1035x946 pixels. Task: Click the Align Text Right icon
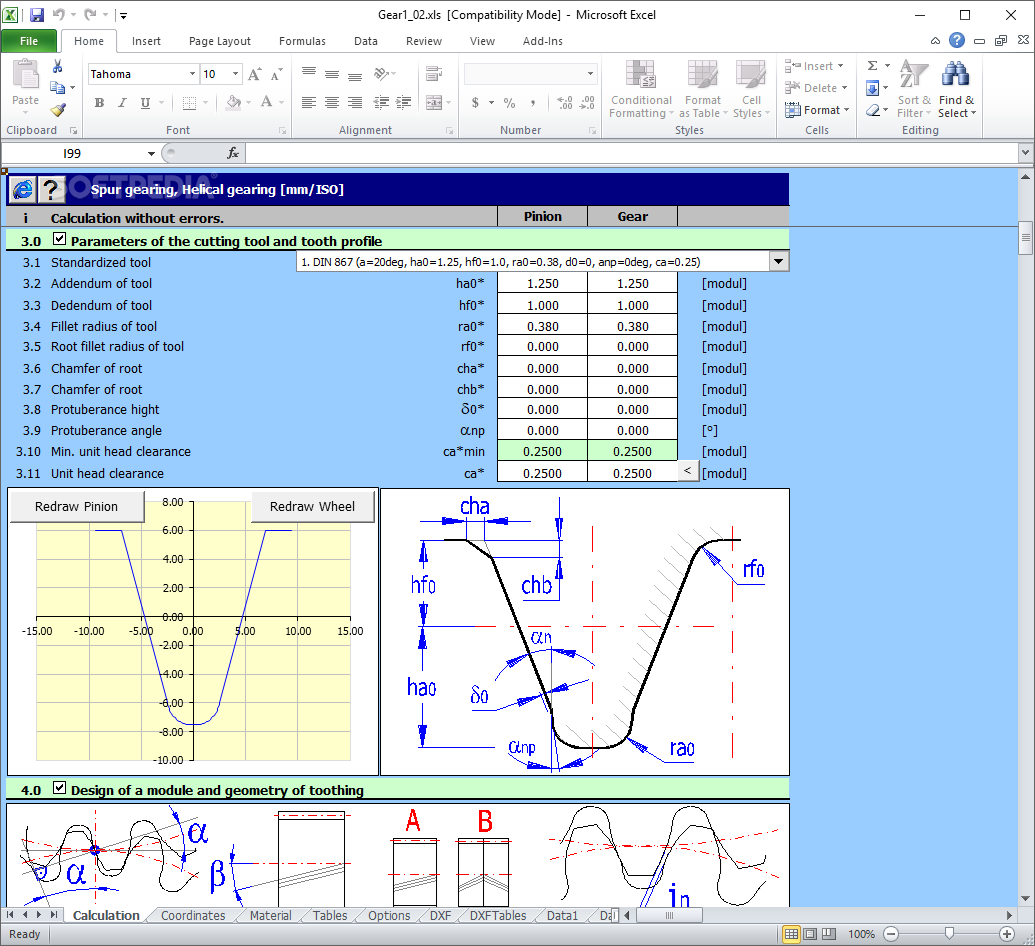point(355,102)
